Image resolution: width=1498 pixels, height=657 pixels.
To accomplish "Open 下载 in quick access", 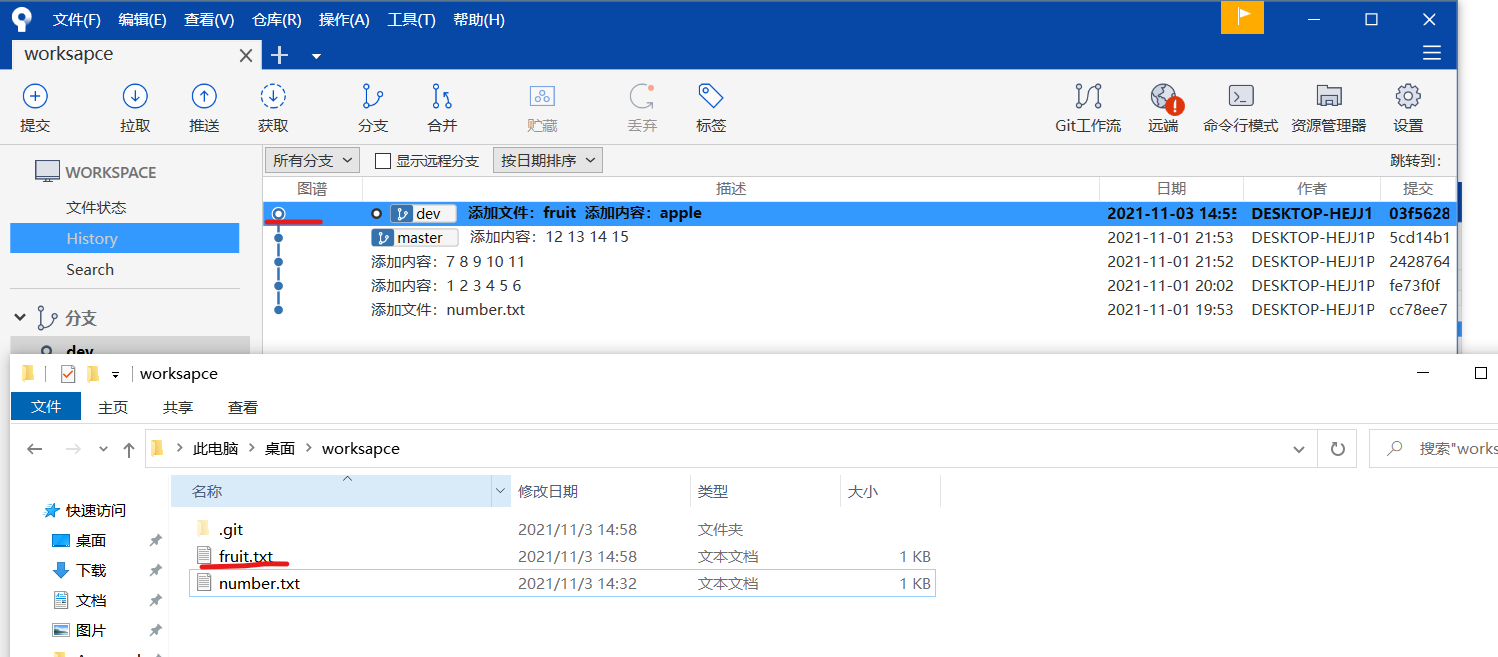I will 91,570.
